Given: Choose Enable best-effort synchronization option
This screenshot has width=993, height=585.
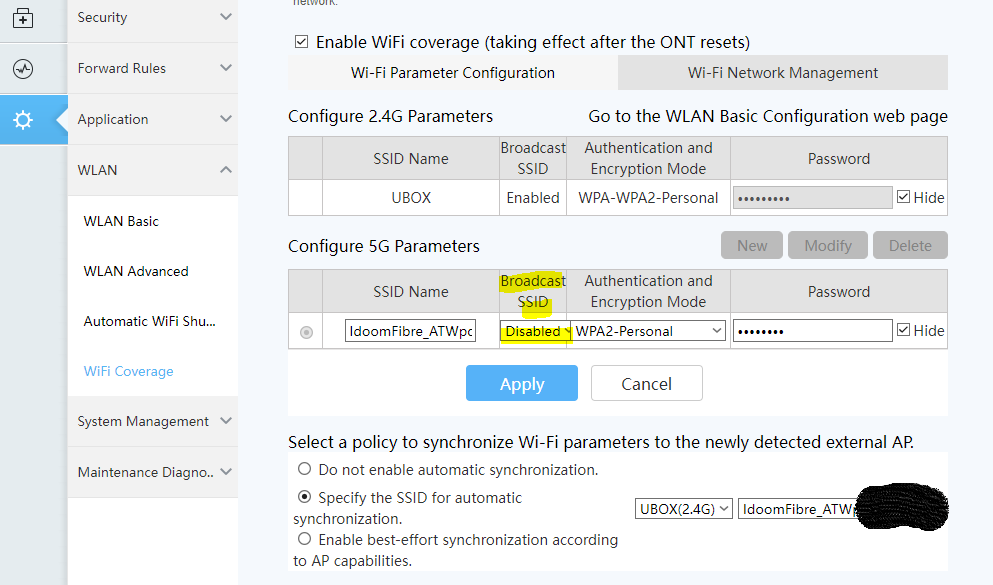Looking at the screenshot, I should coord(305,539).
